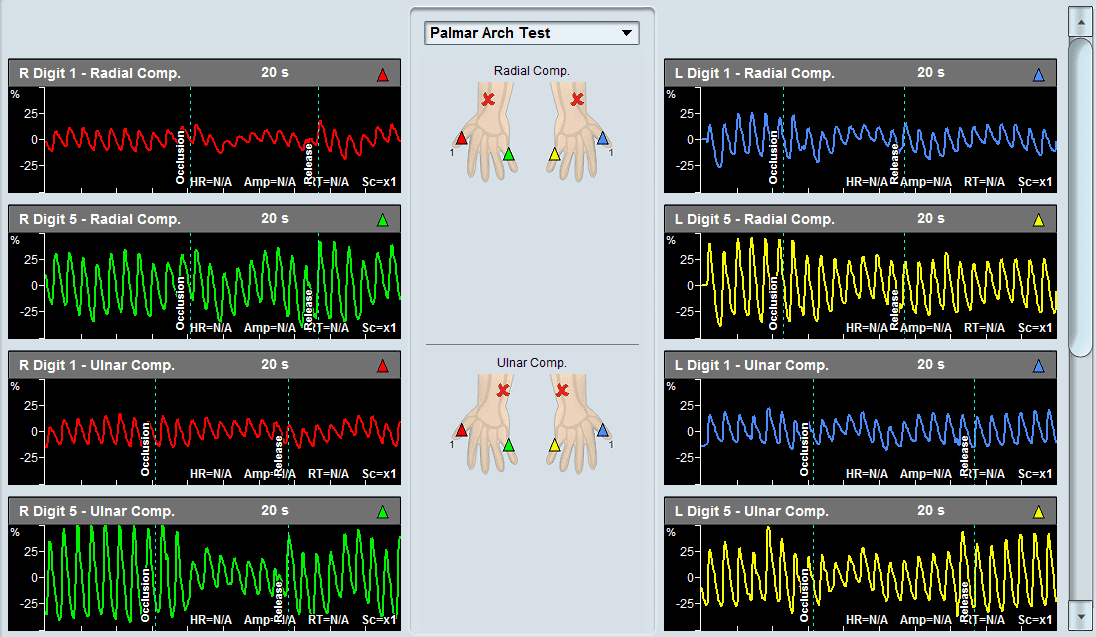The height and width of the screenshot is (637, 1096).
Task: Toggle the green triangle on R Digit 5 Ulnar header
Action: click(383, 511)
